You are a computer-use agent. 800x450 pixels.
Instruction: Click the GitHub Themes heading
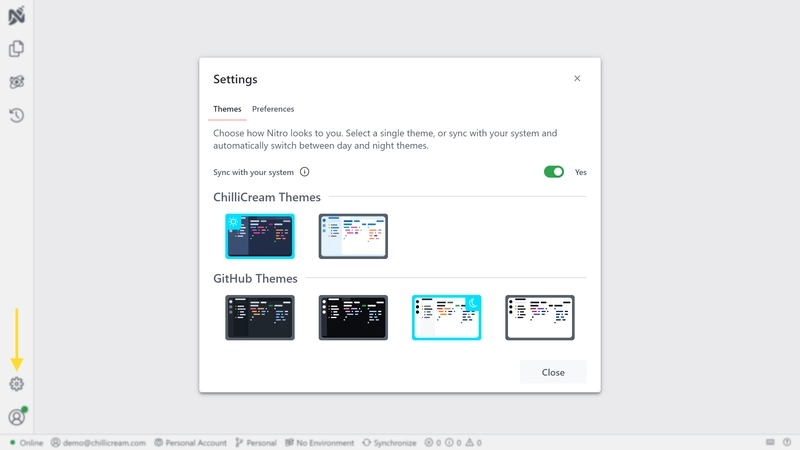tap(255, 278)
